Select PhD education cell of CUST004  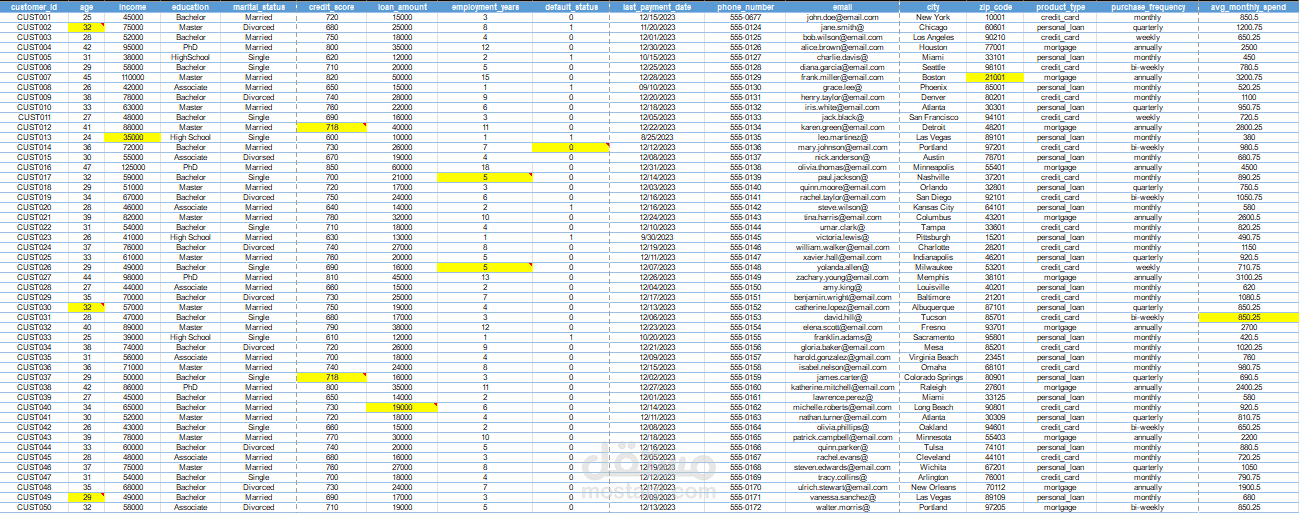click(190, 47)
